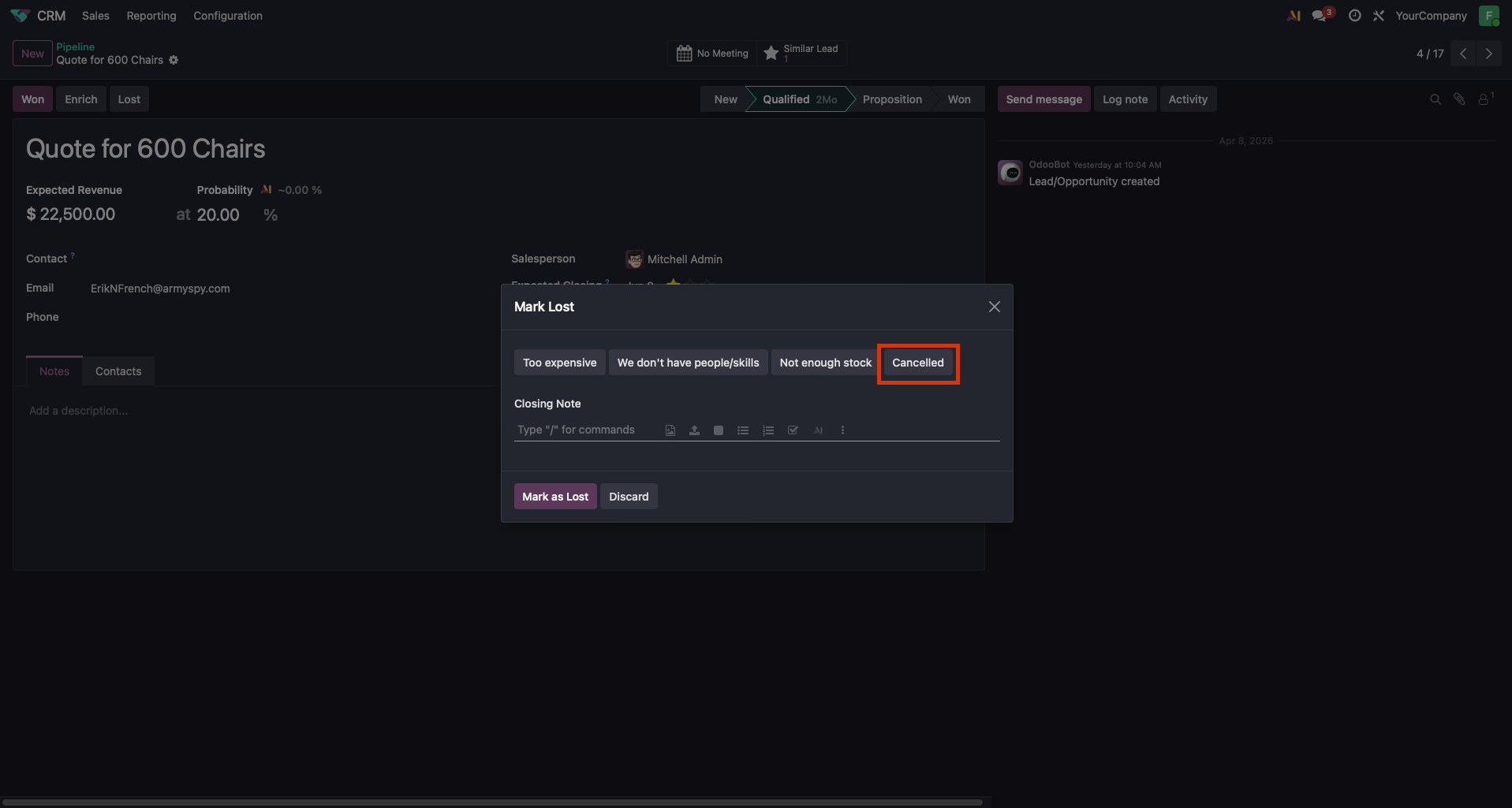
Task: Click the upload file icon in Closing Note
Action: 694,430
